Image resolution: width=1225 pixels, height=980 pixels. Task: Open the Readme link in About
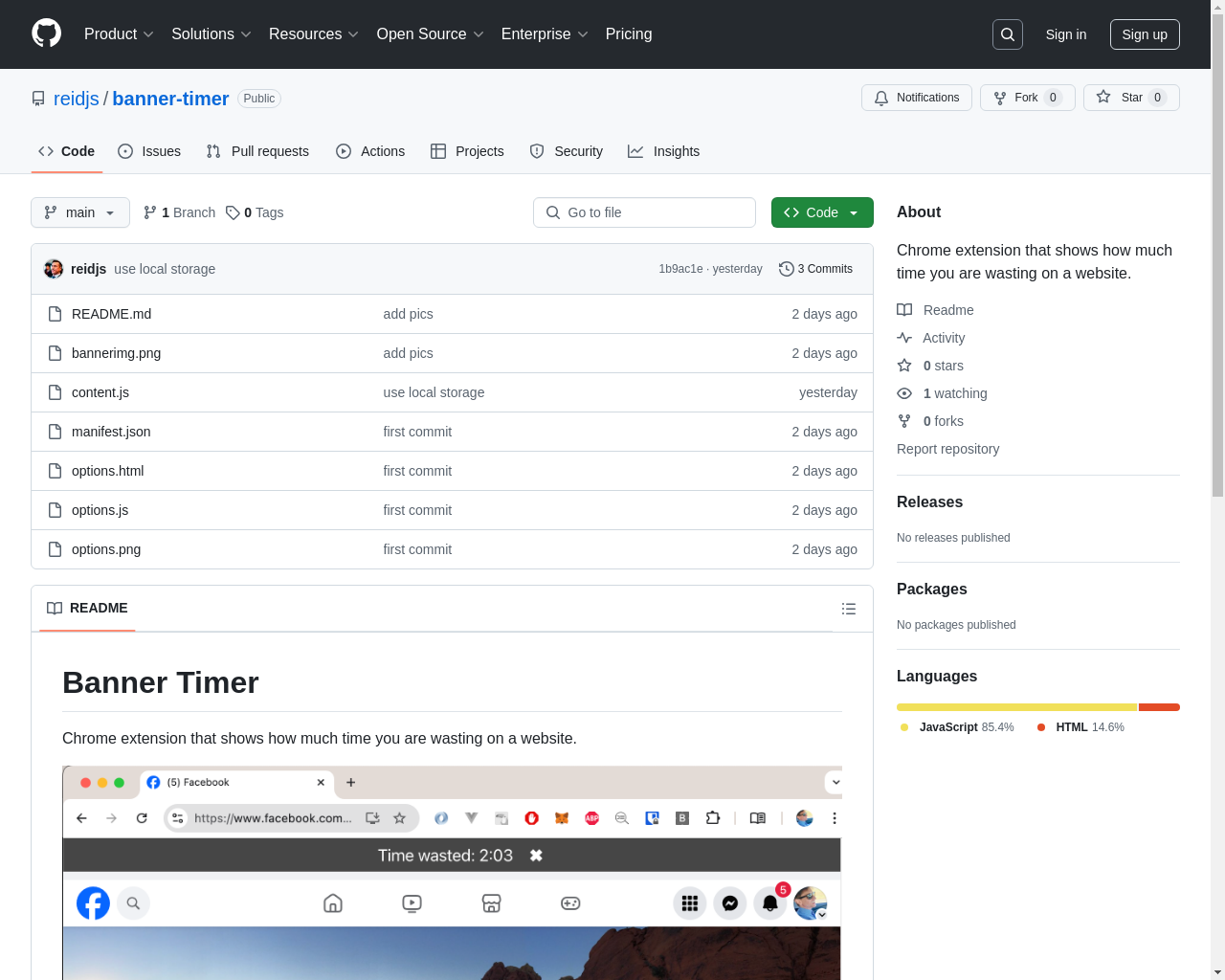pos(935,310)
